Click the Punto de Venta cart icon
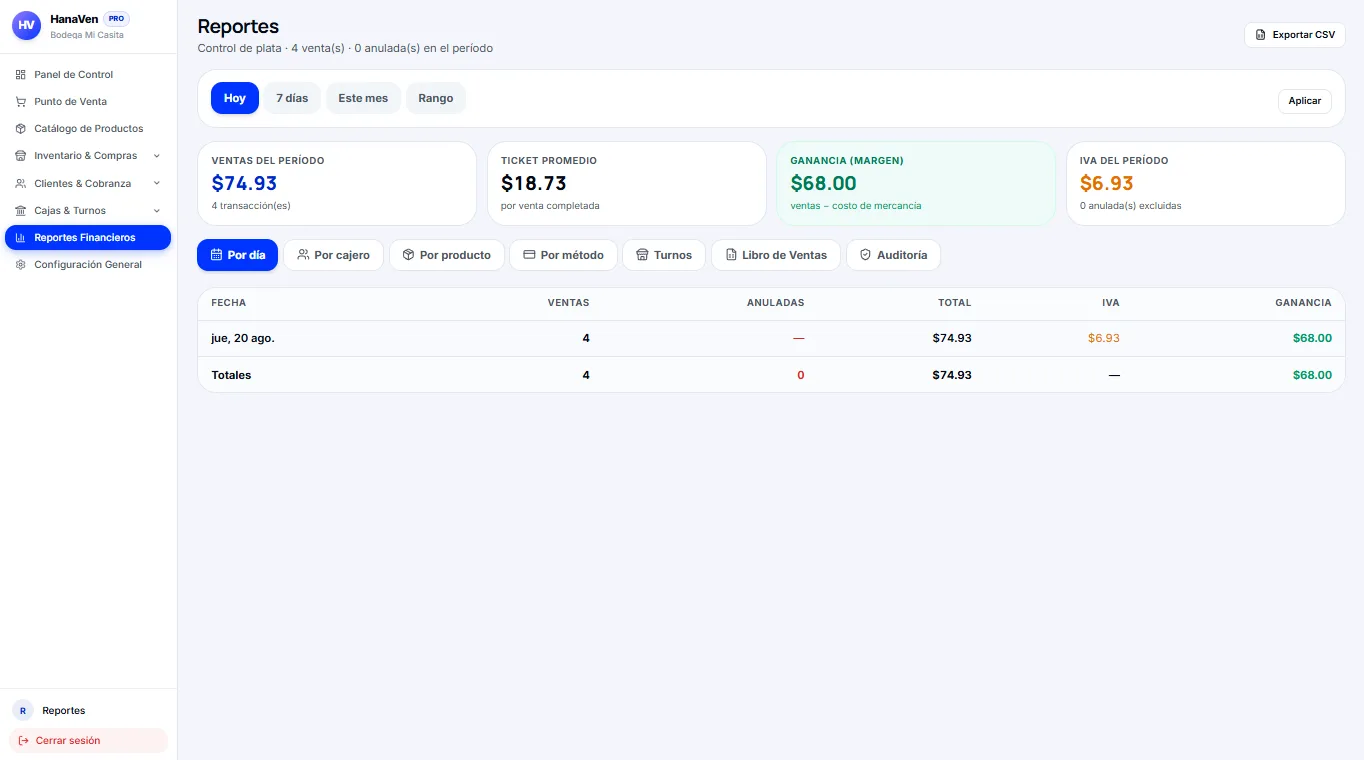 pyautogui.click(x=21, y=102)
